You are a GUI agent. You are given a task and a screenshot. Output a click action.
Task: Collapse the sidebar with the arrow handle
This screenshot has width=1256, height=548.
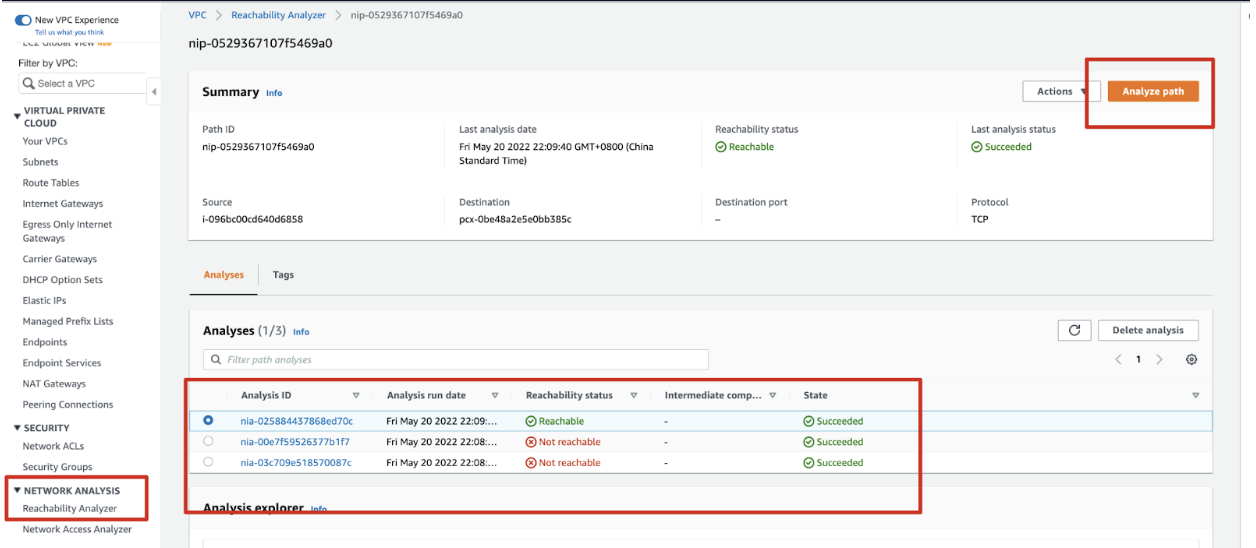coord(154,92)
